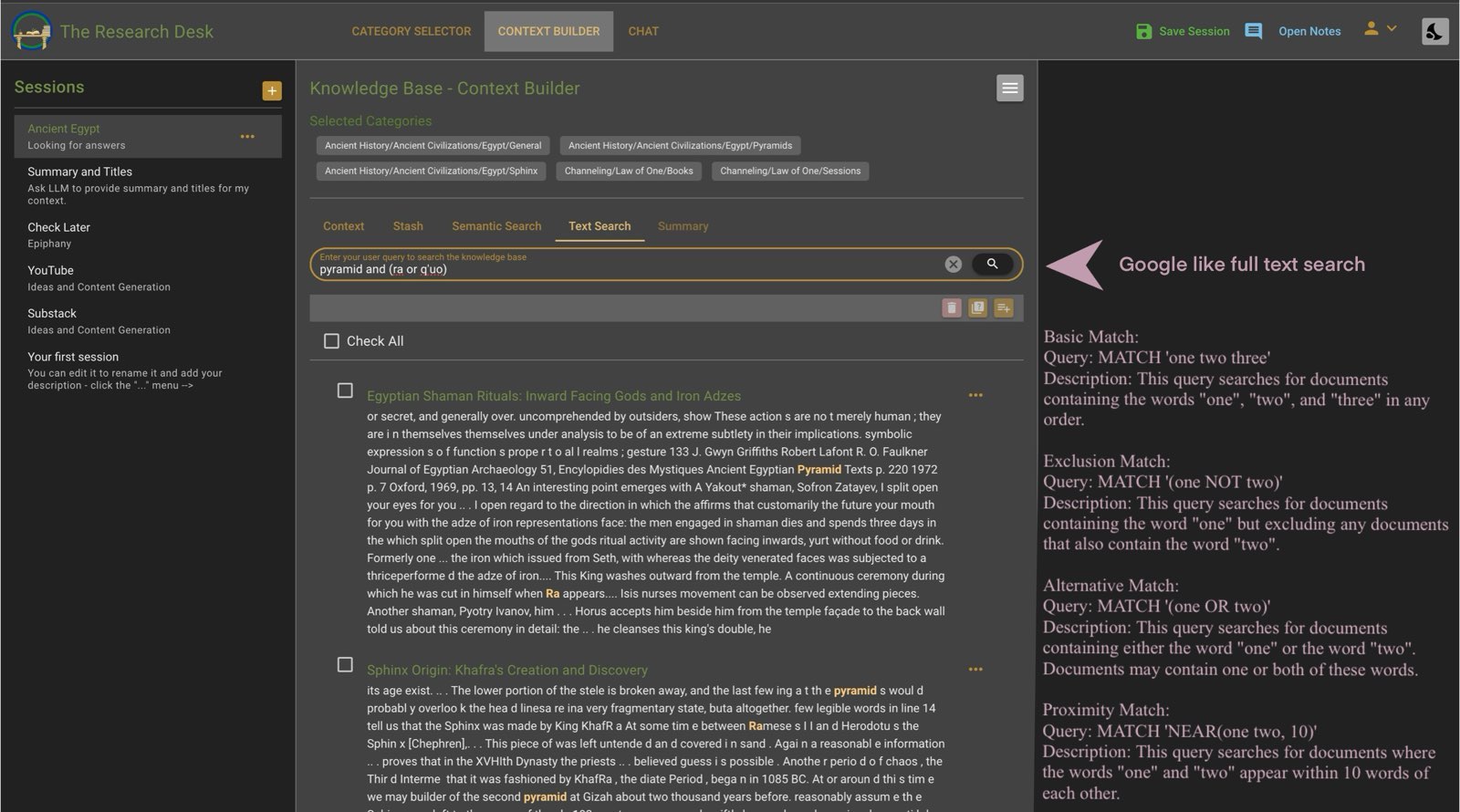Click the Law of One/Books chip
1460x812 pixels.
click(629, 171)
